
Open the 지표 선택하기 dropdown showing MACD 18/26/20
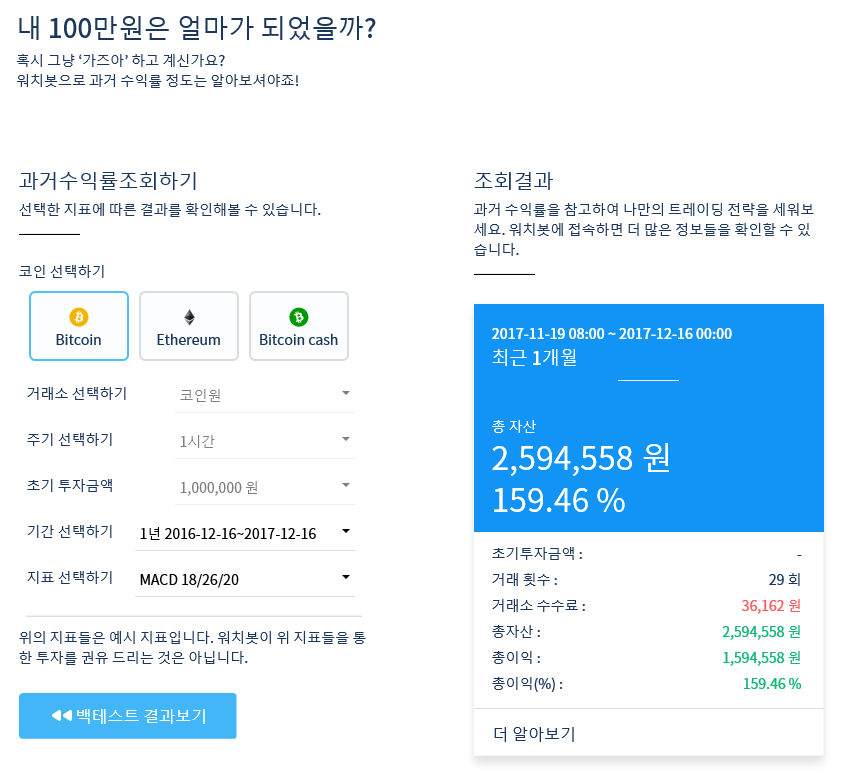point(245,579)
